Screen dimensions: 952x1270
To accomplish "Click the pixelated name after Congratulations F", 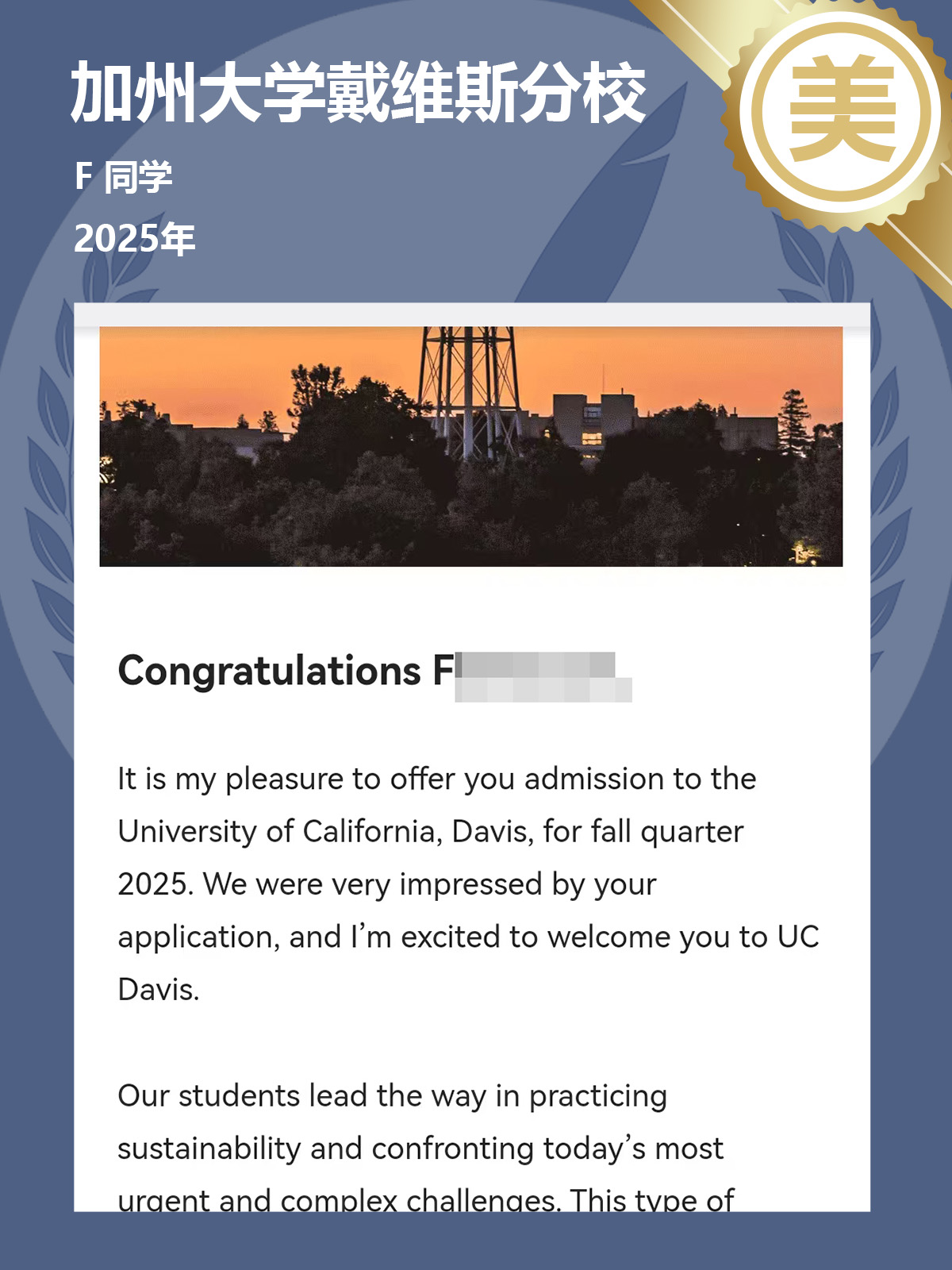I will [x=544, y=677].
